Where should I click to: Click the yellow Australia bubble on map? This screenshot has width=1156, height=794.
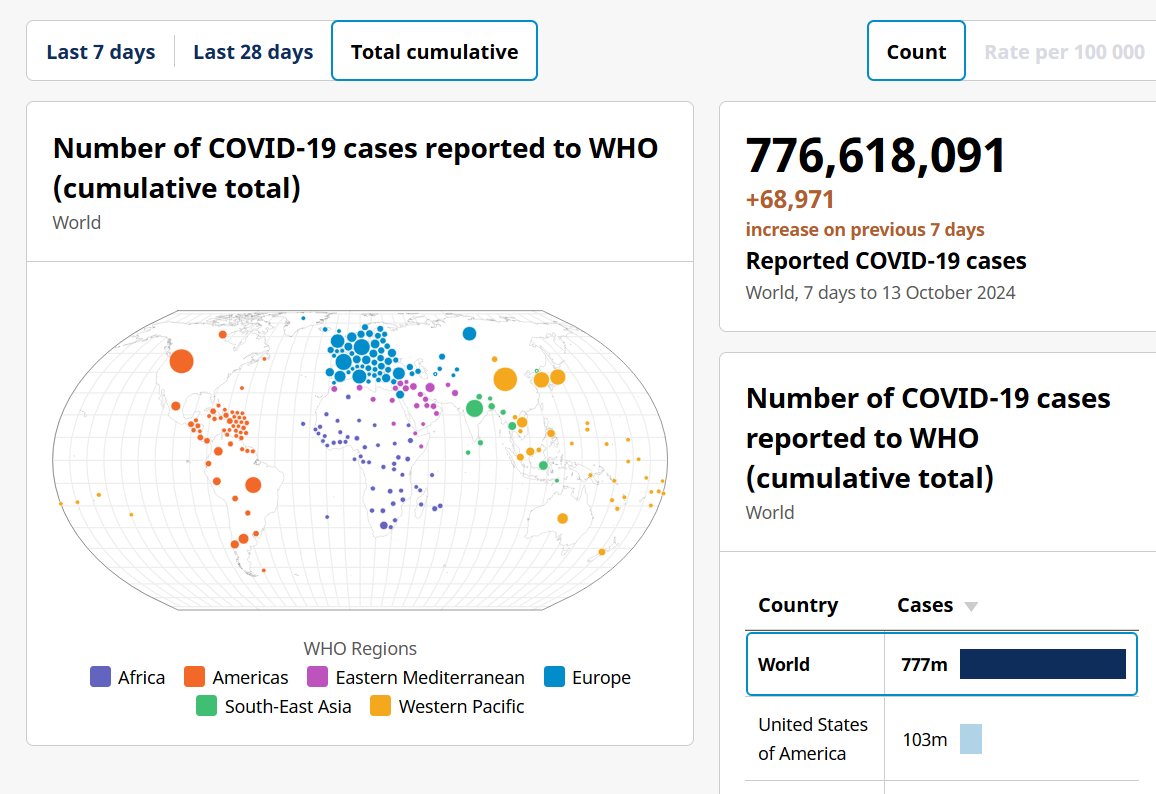563,518
